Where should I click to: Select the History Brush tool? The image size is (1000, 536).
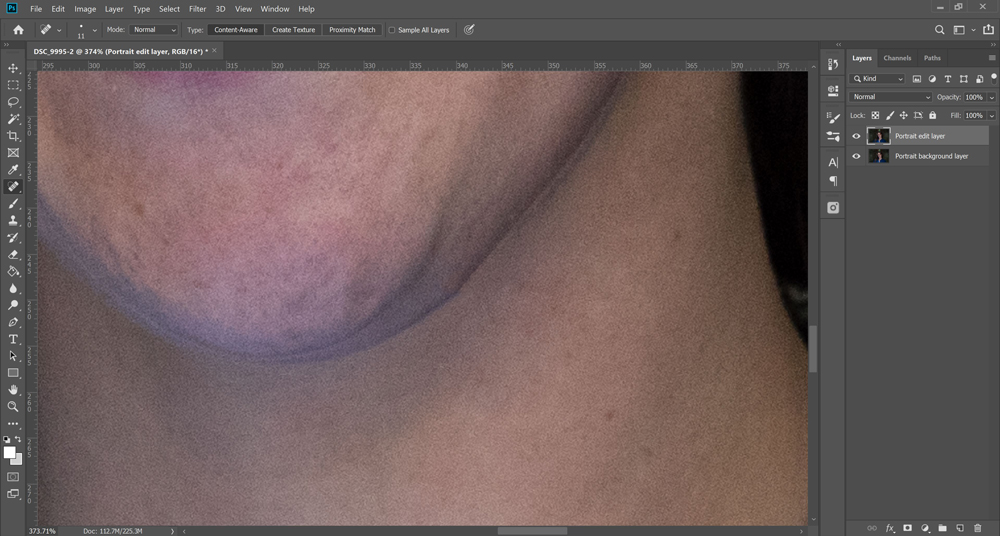pos(13,237)
